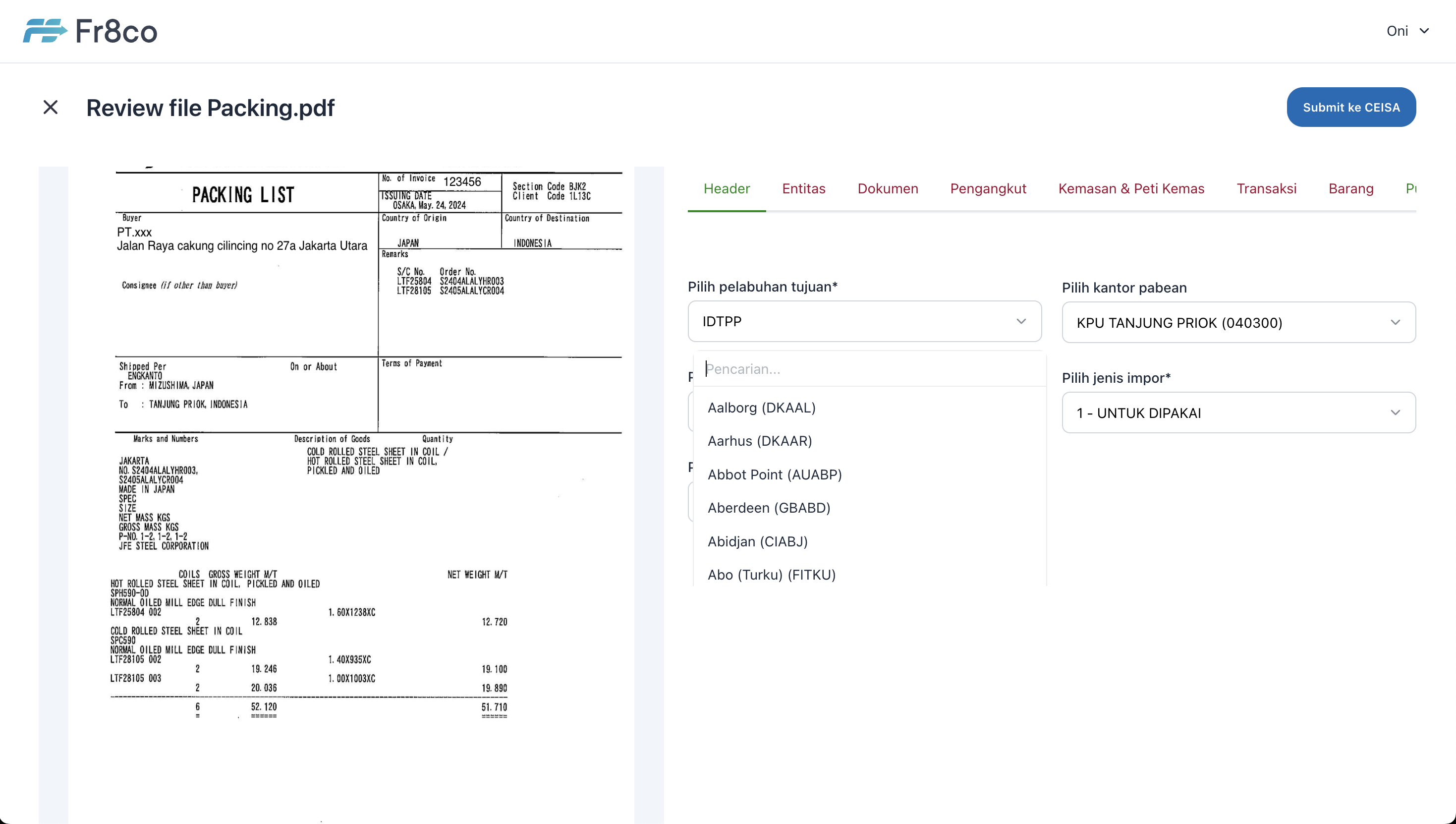Image resolution: width=1456 pixels, height=824 pixels.
Task: Switch to the Barang tab
Action: (x=1350, y=188)
